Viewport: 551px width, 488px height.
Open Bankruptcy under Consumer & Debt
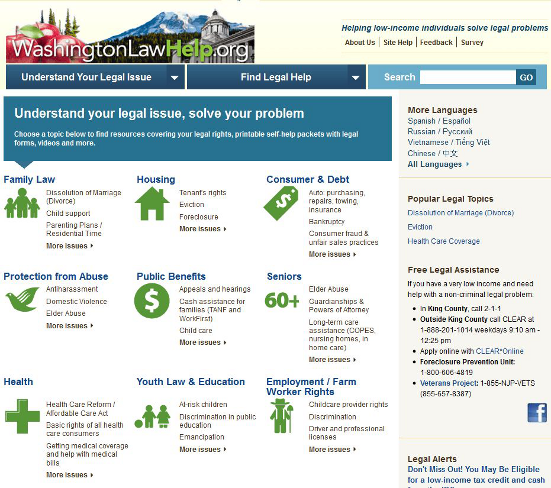coord(326,222)
